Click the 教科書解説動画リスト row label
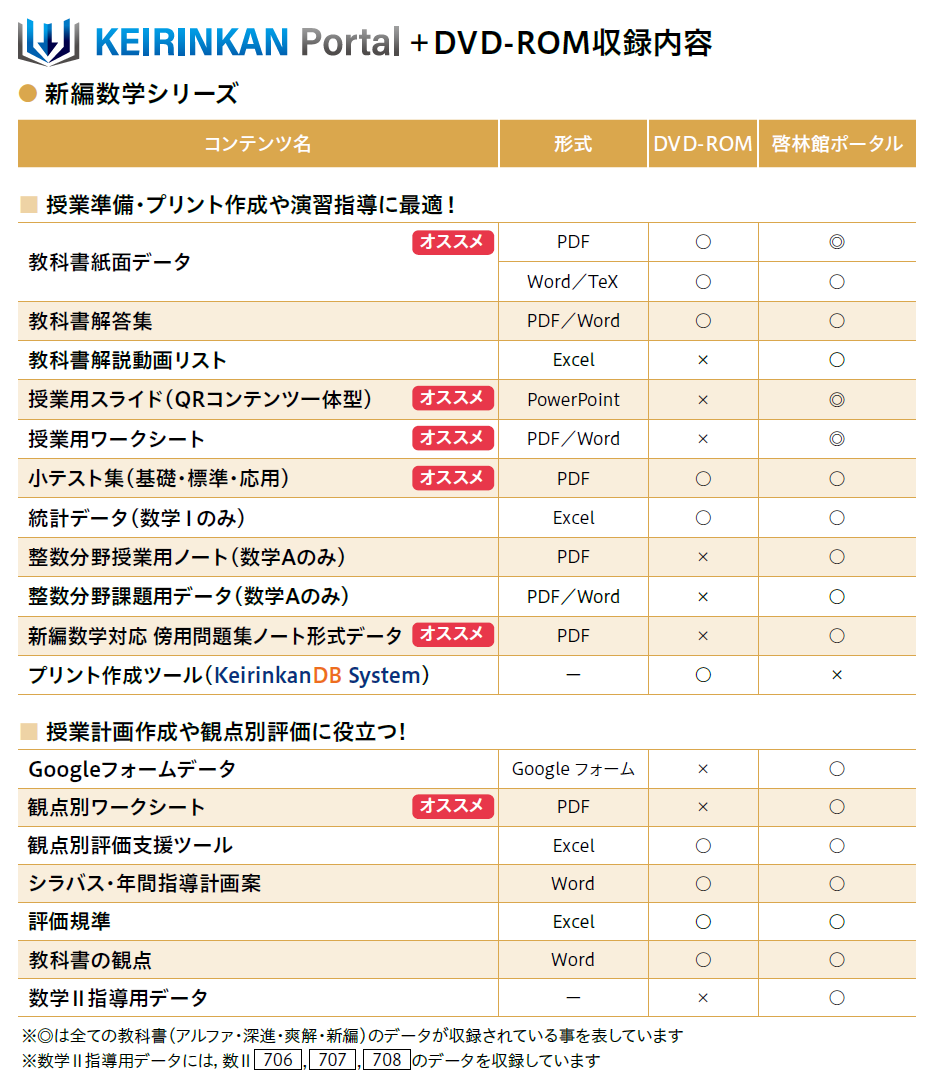 [128, 360]
